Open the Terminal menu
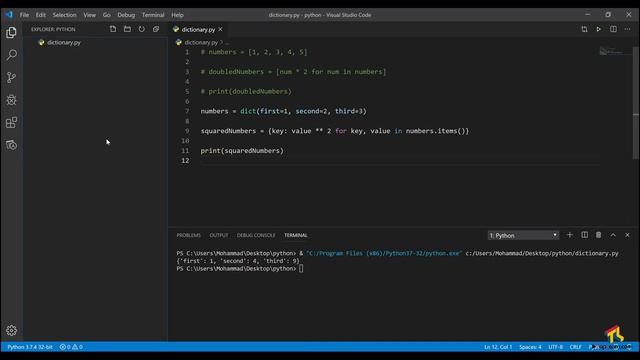Viewport: 640px width, 360px height. [x=153, y=15]
